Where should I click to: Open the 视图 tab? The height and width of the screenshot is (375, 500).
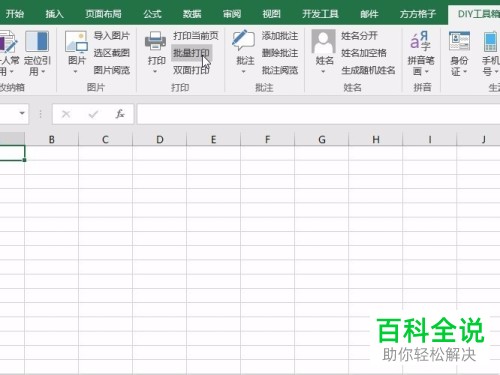click(x=271, y=14)
